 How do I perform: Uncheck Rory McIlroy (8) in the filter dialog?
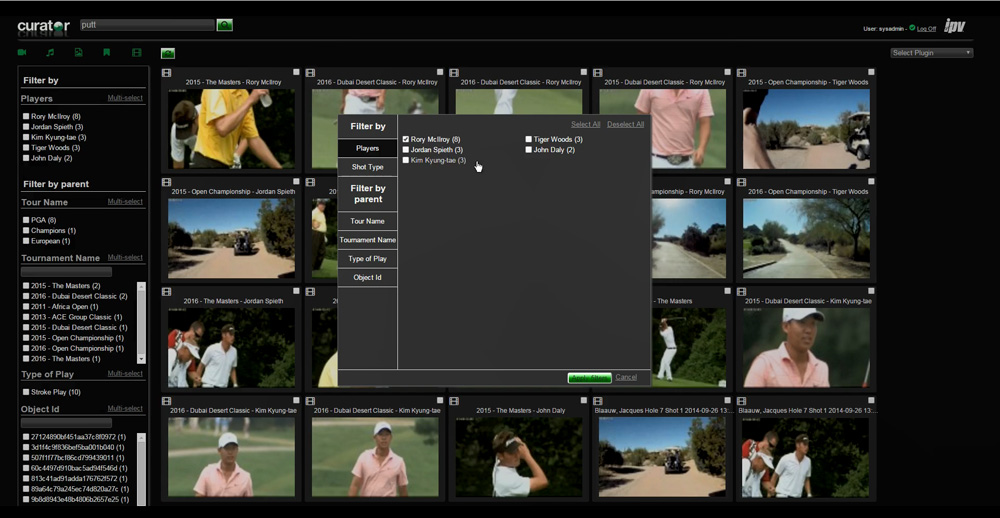coord(406,139)
